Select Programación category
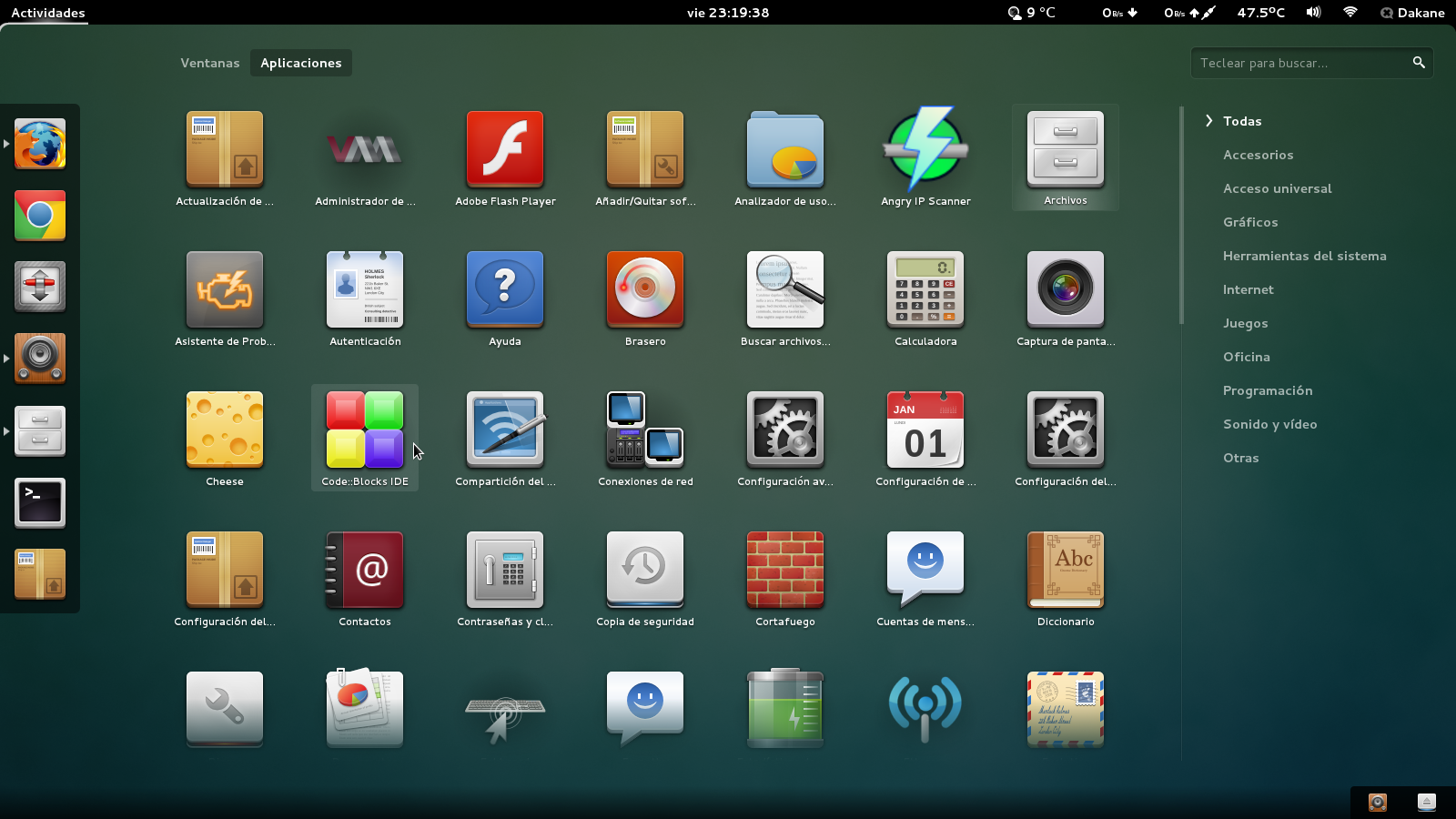1456x819 pixels. (1268, 390)
